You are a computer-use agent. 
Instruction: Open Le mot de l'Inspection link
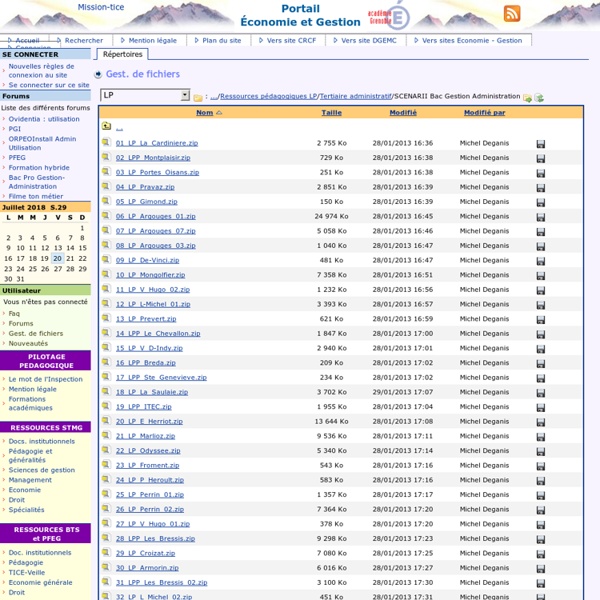pos(46,379)
